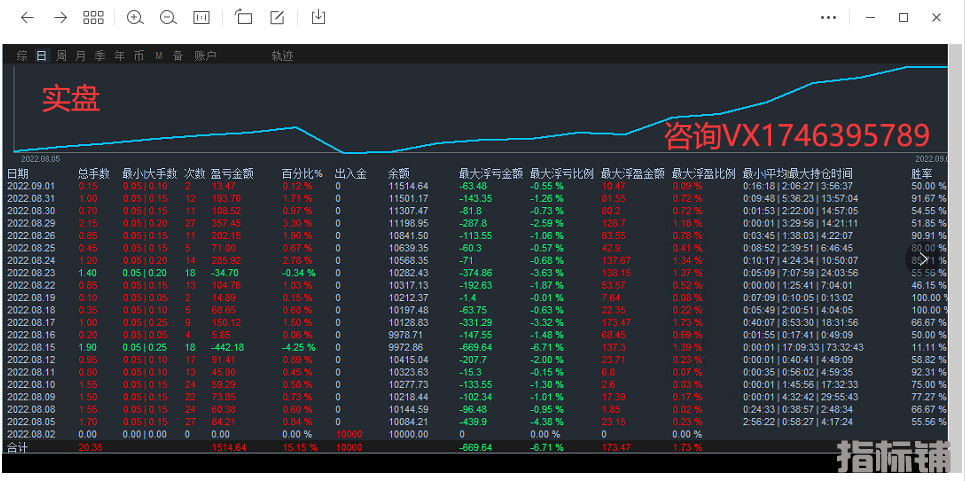The width and height of the screenshot is (965, 481).
Task: Open the 月 monthly tab
Action: tap(80, 56)
